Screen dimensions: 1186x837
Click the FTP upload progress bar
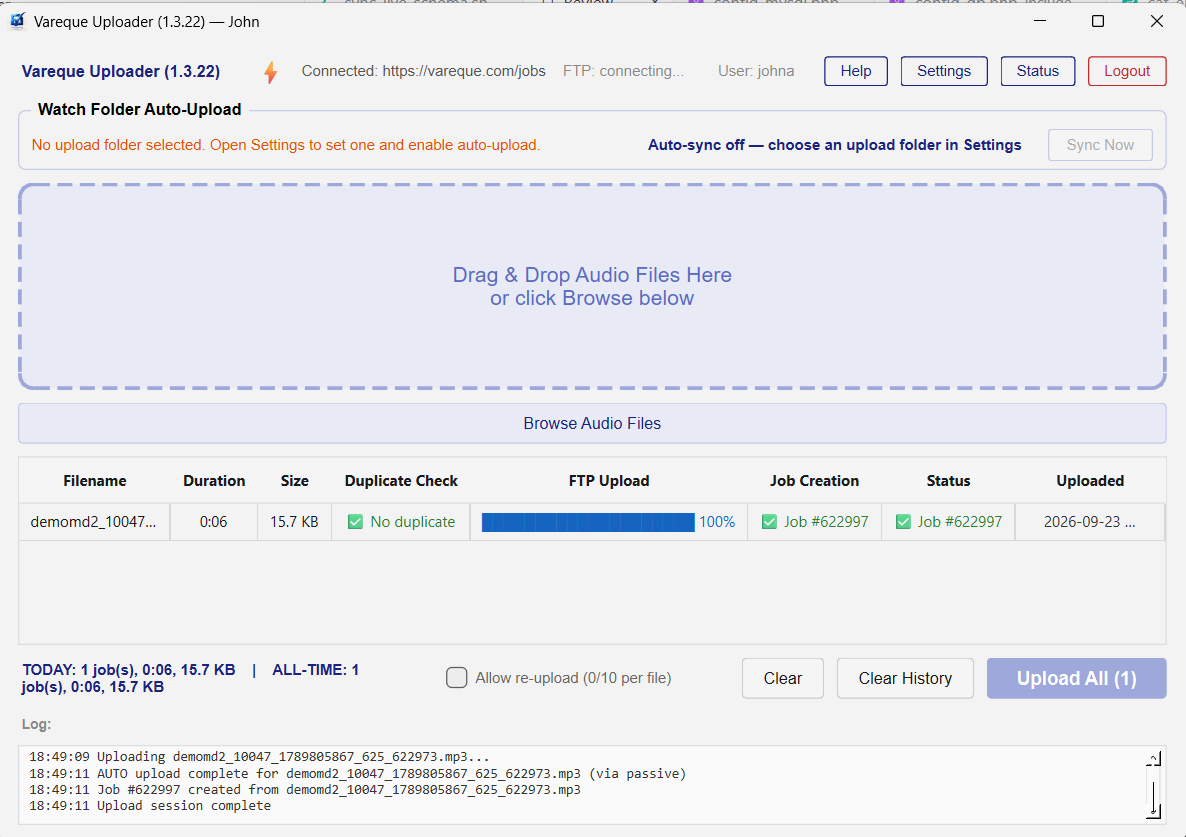click(588, 522)
